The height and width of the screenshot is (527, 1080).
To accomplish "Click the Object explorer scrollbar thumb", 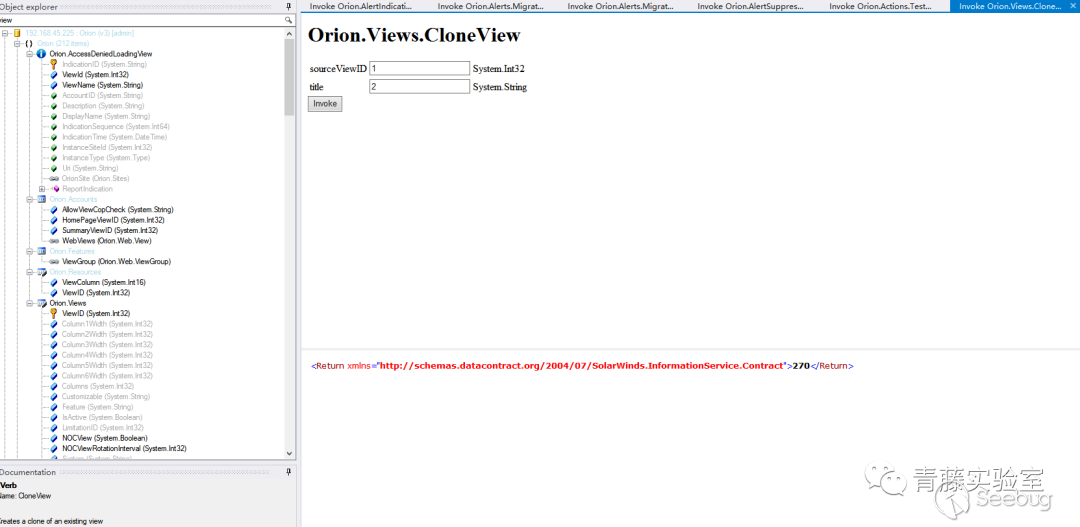I will [x=289, y=77].
